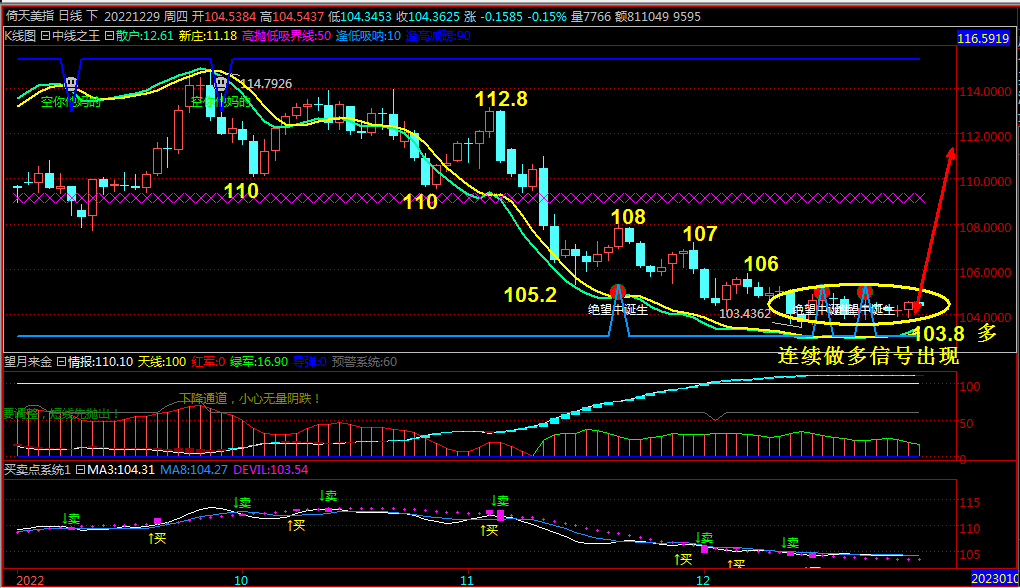
Task: Click the blue 116.5919 price axis marker
Action: (x=984, y=38)
